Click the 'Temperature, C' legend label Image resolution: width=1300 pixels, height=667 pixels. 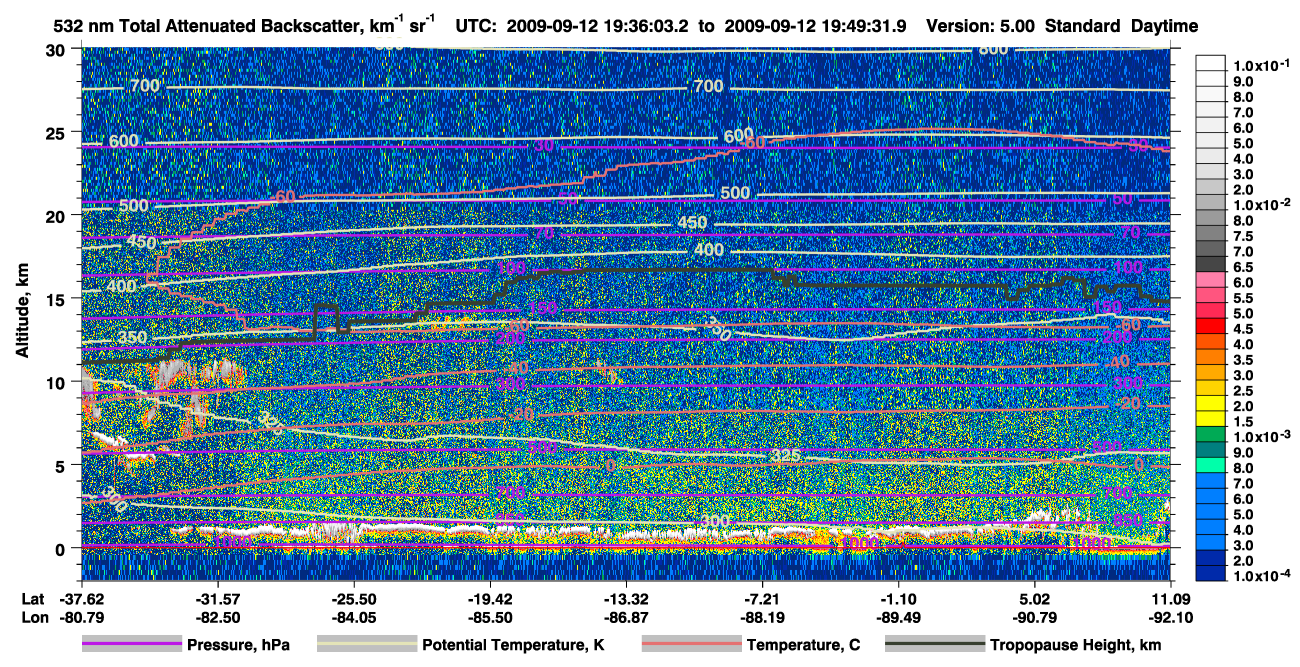tap(803, 646)
